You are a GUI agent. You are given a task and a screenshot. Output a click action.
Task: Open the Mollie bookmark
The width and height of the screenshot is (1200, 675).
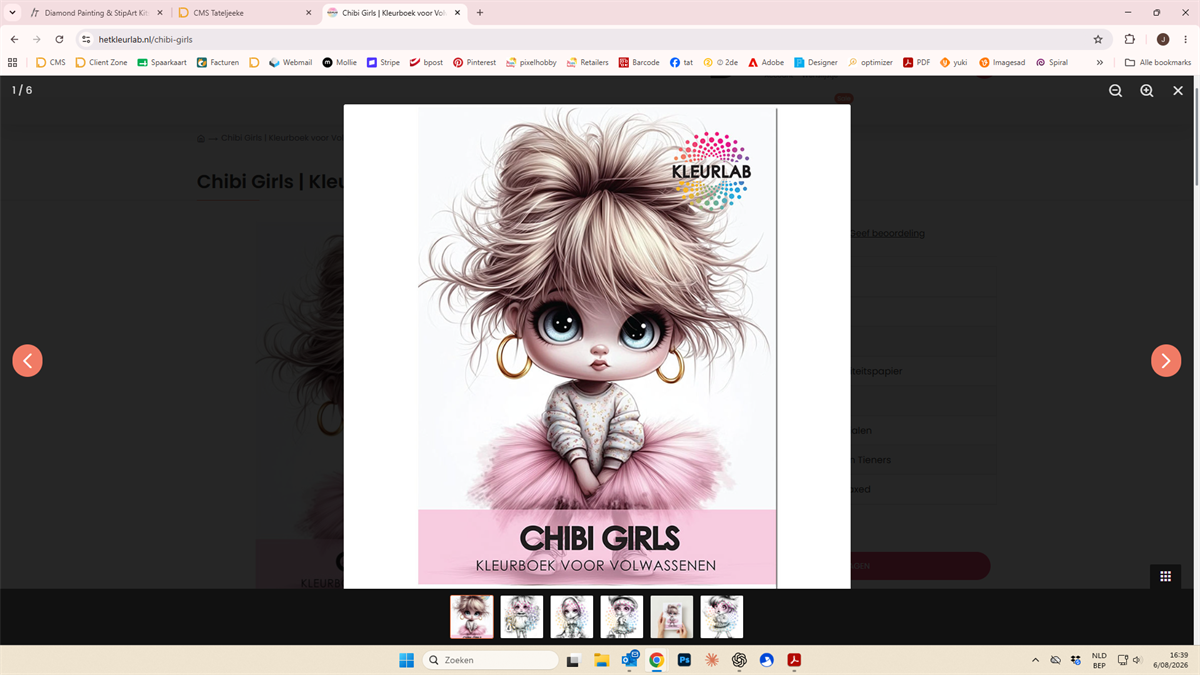340,62
